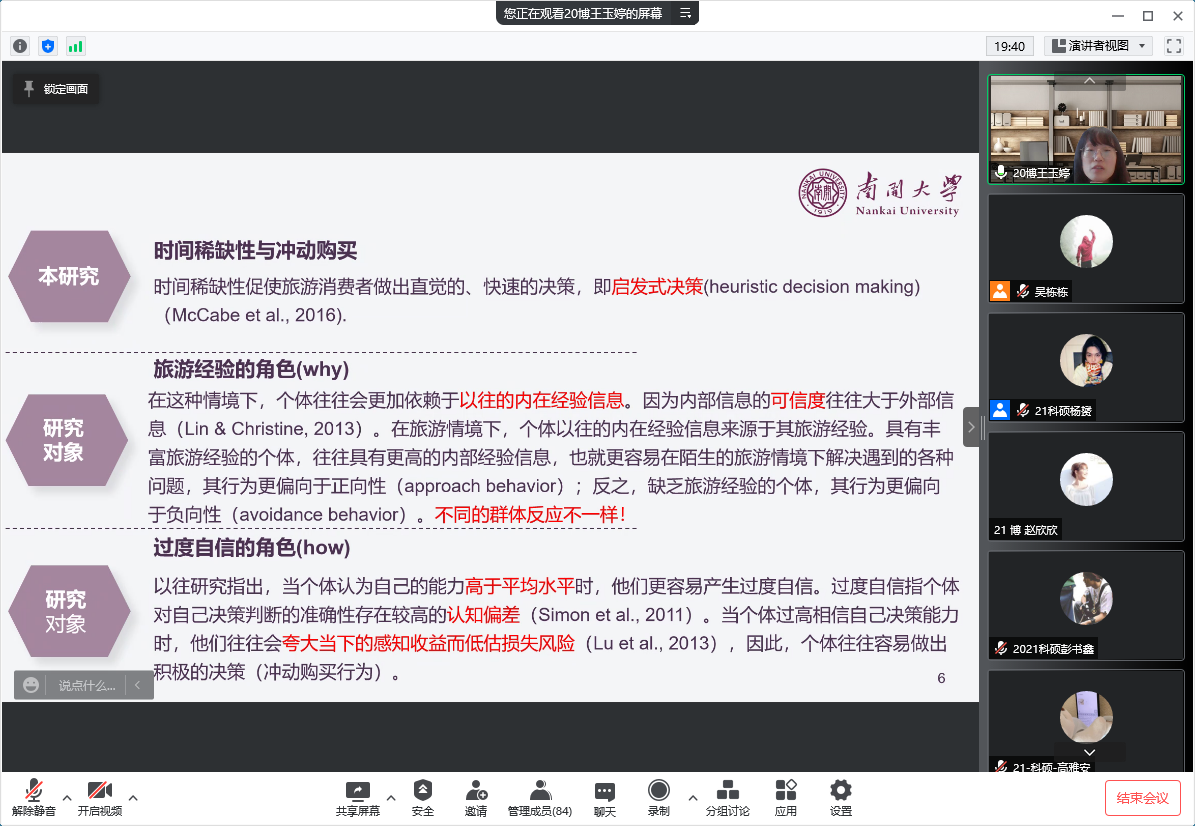
Task: Open the Invite (邀请) icon
Action: click(476, 798)
